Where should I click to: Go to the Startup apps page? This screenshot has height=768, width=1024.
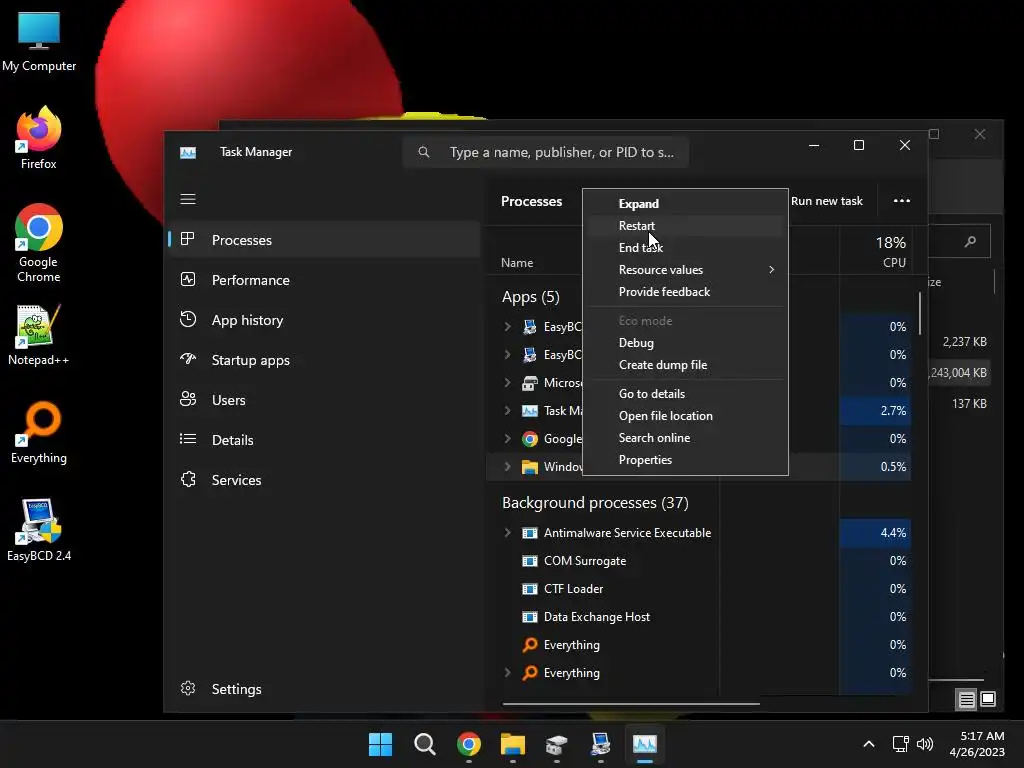pos(325,360)
